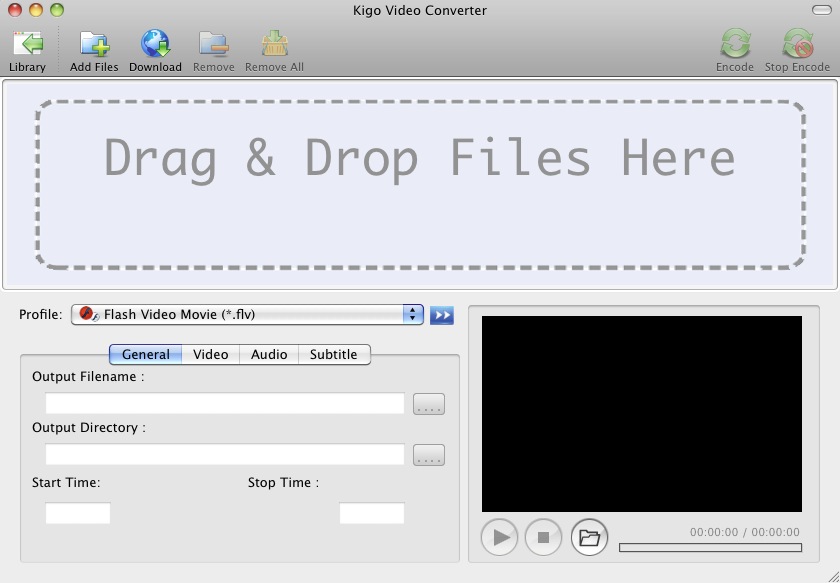Click the preview playback progress slider
The height and width of the screenshot is (583, 840).
point(710,547)
